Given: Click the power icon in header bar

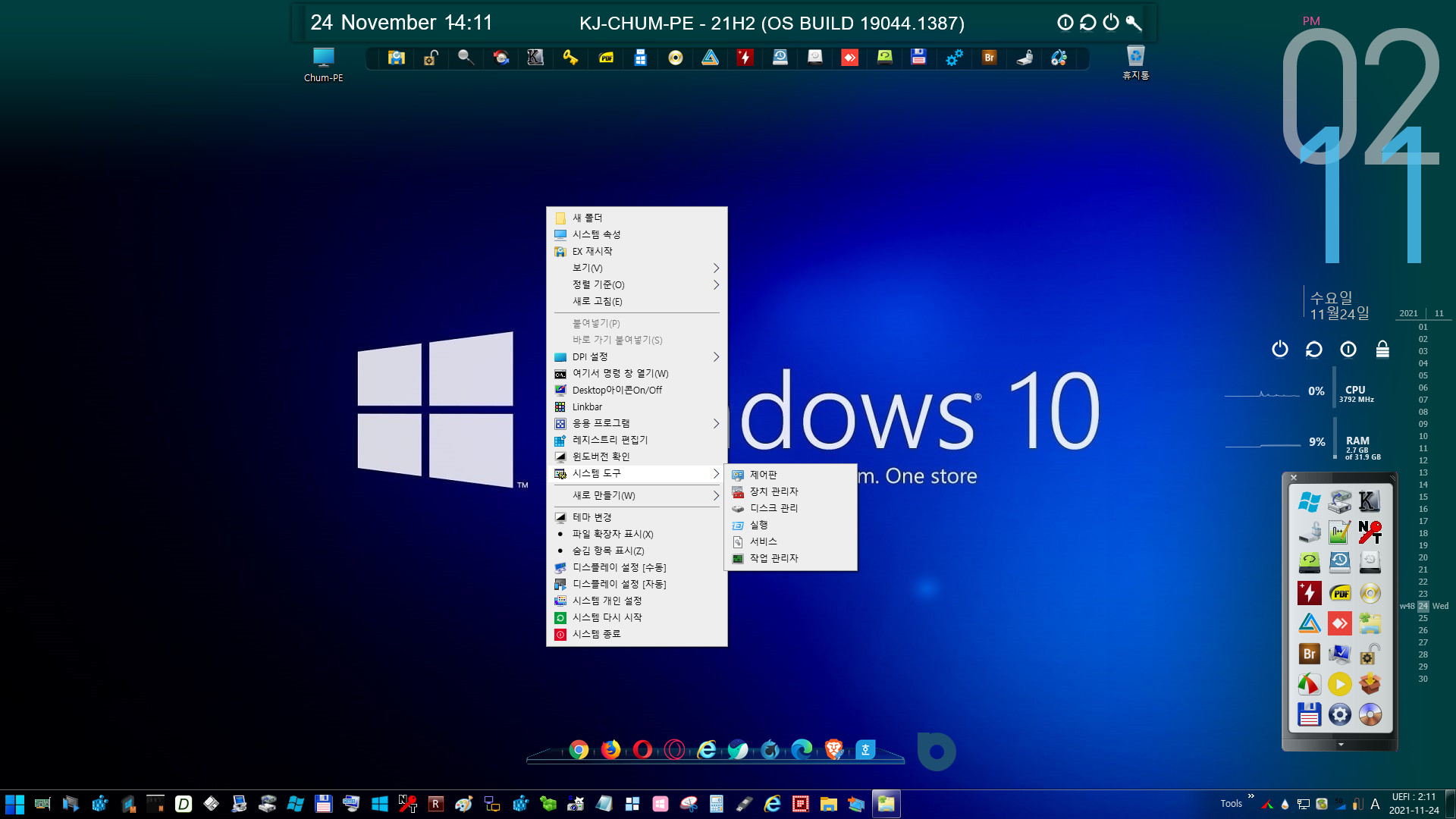Looking at the screenshot, I should click(1111, 23).
